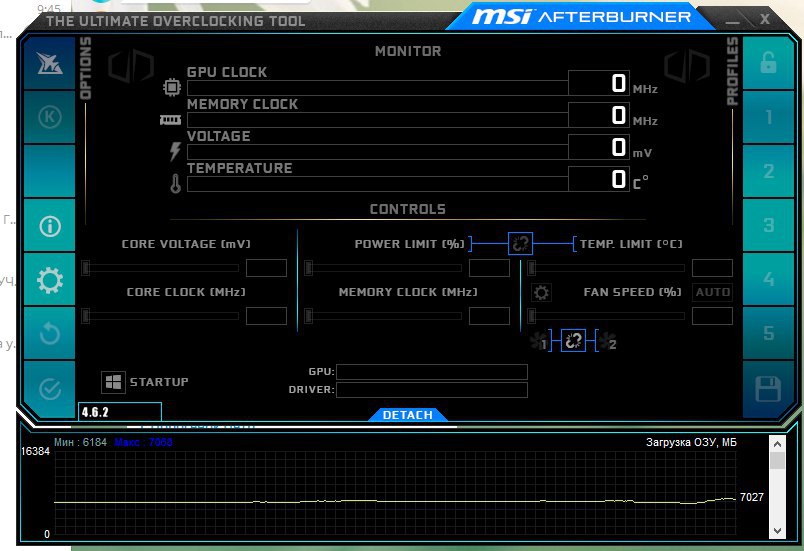The width and height of the screenshot is (804, 551).
Task: Click the Fan Speed value field
Action: pos(712,316)
